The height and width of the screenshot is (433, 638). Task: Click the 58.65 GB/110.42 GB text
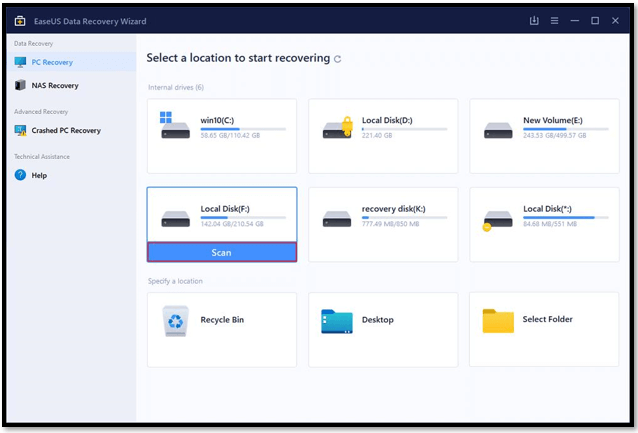point(230,135)
